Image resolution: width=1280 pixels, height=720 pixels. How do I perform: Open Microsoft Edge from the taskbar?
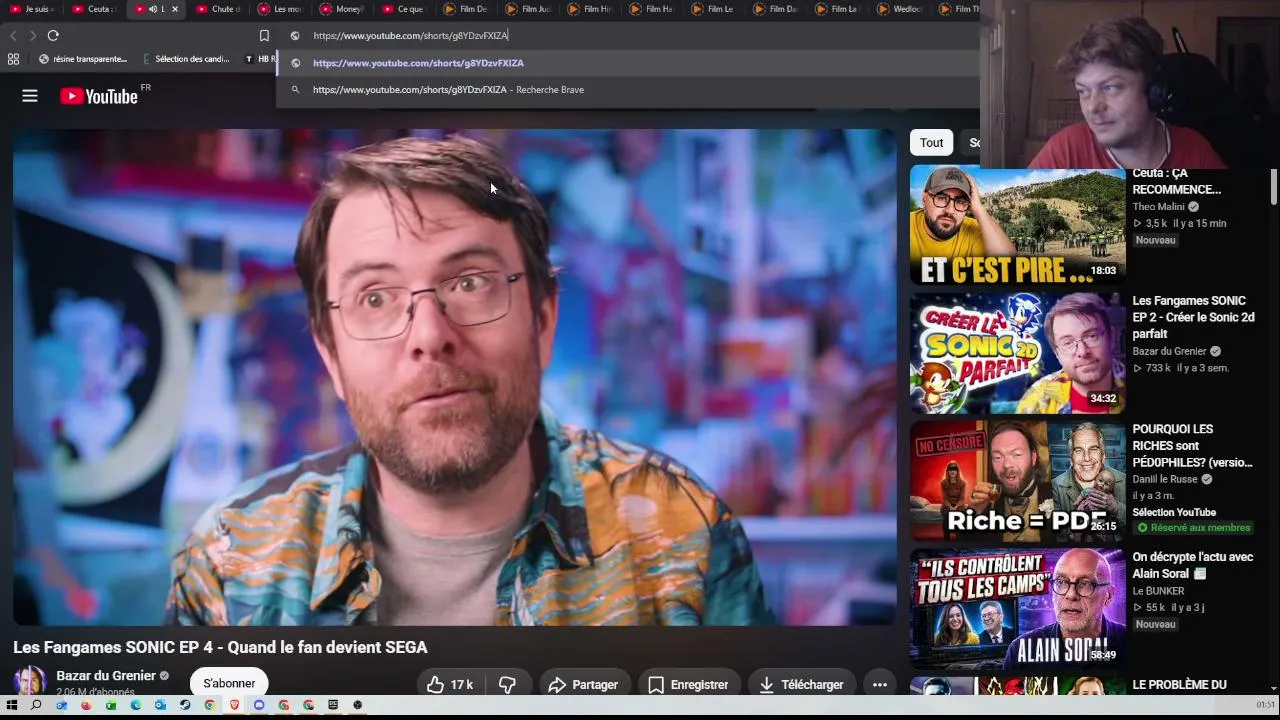(136, 705)
